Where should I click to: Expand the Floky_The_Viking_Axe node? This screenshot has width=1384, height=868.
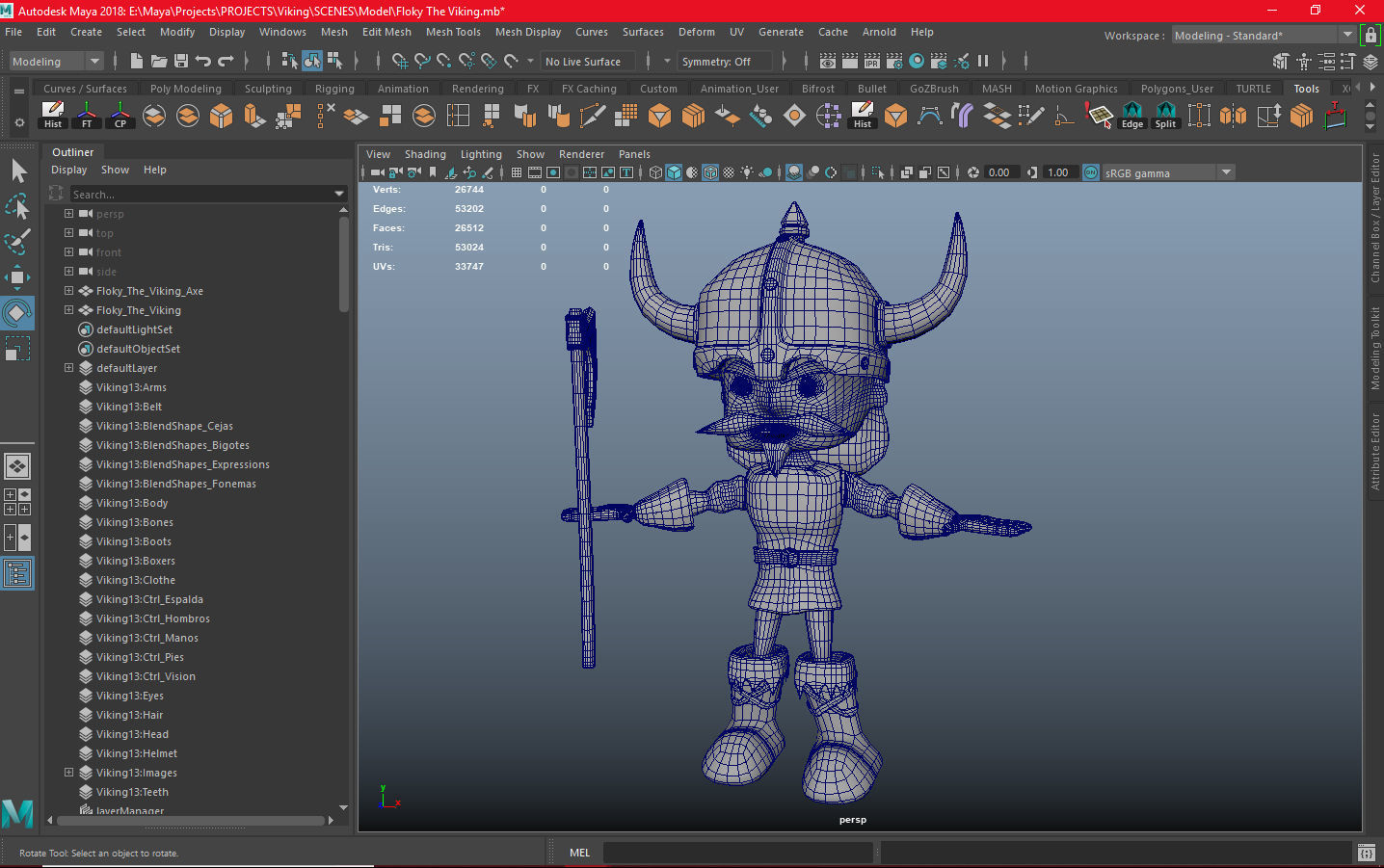tap(68, 291)
